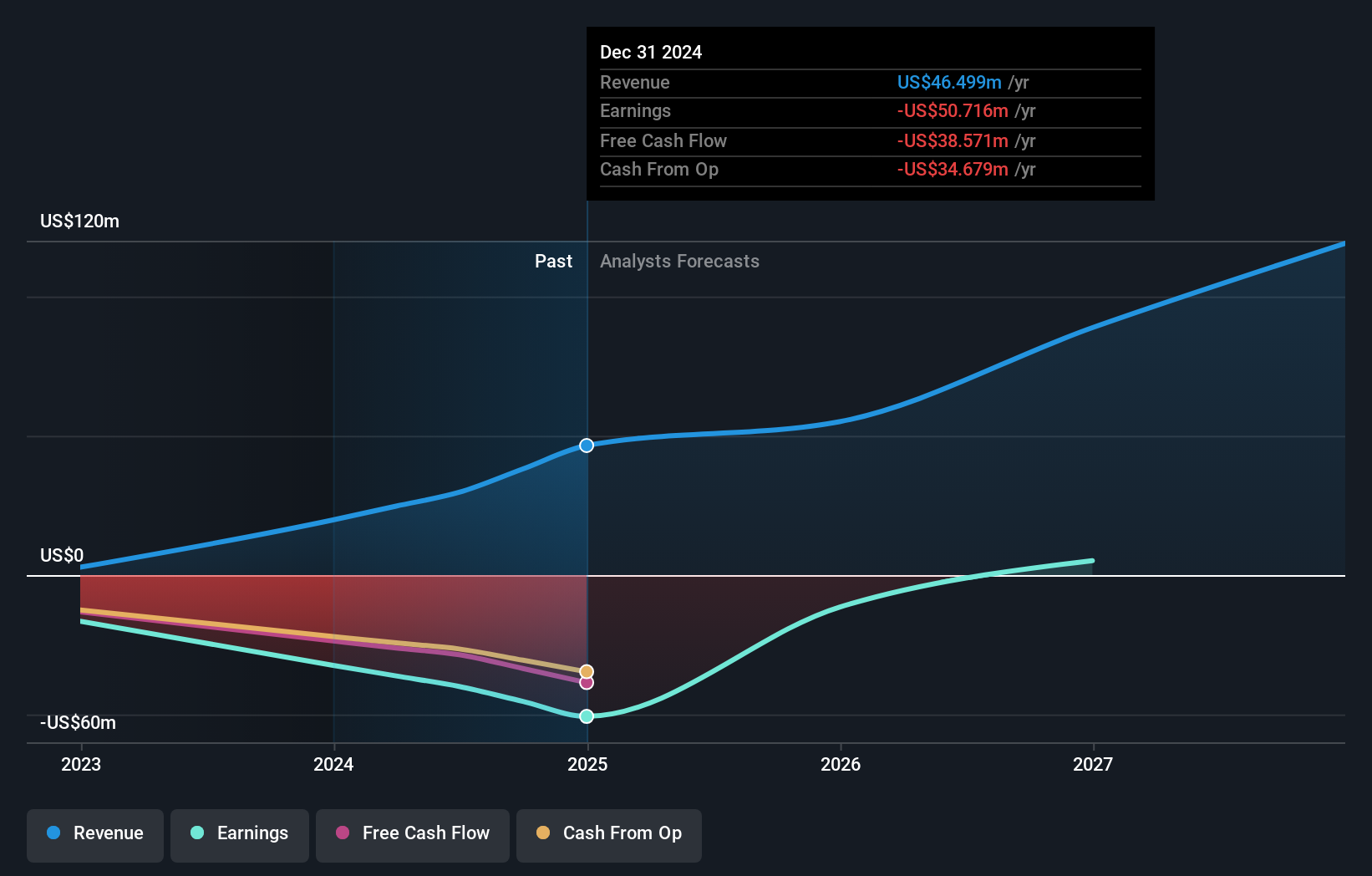Click the Past section label
Screen dimensions: 1372x876
[553, 262]
